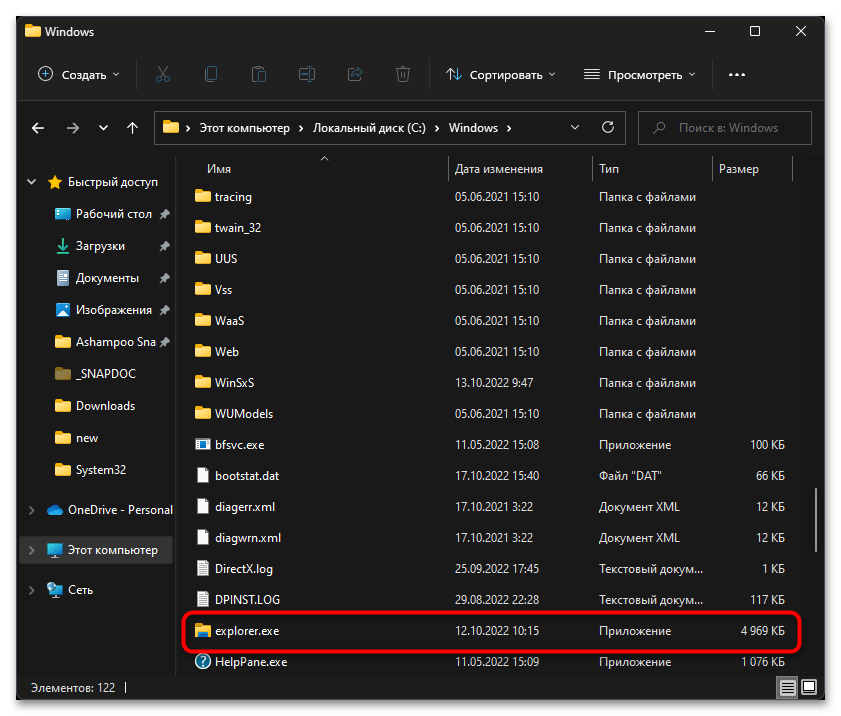The height and width of the screenshot is (716, 841).
Task: Collapse the Быстрый доступ tree node
Action: [x=32, y=182]
